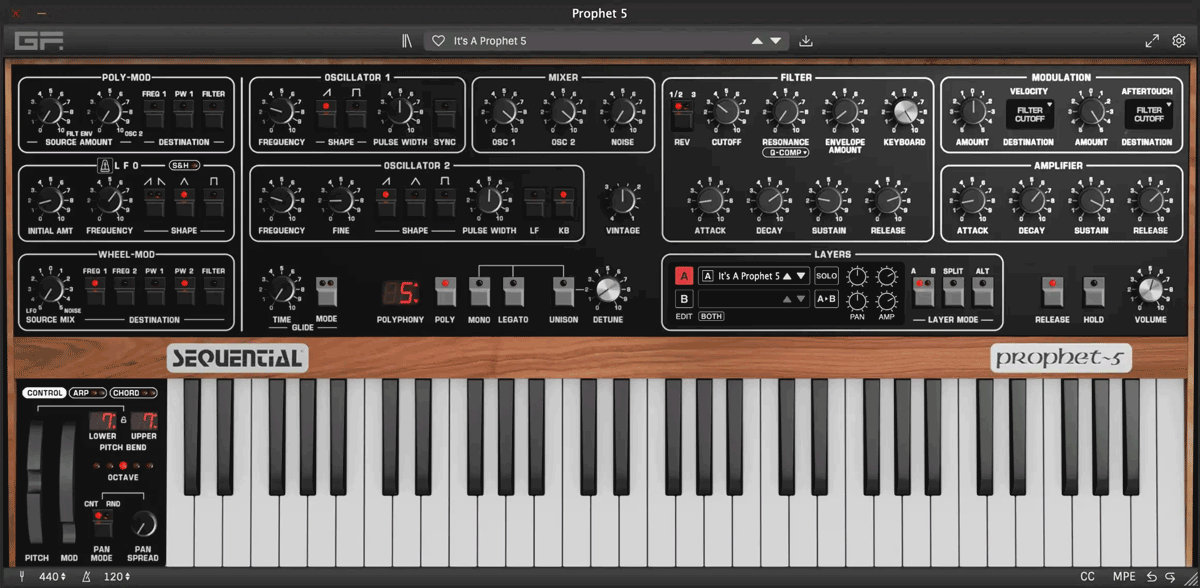Adjust tuning 440 stepper
The image size is (1200, 588).
(53, 577)
